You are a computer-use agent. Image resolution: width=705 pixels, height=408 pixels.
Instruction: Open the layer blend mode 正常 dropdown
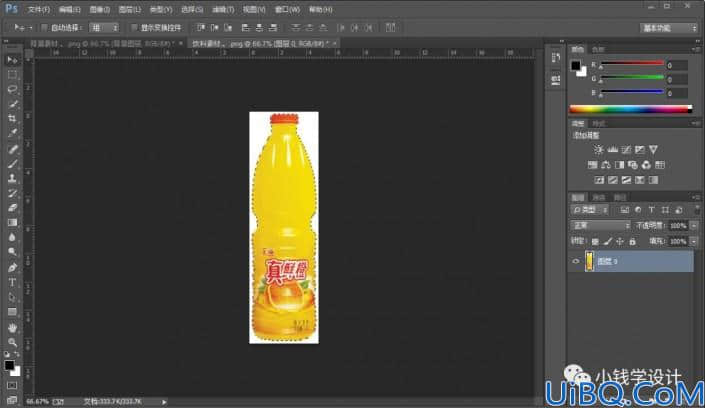(600, 225)
